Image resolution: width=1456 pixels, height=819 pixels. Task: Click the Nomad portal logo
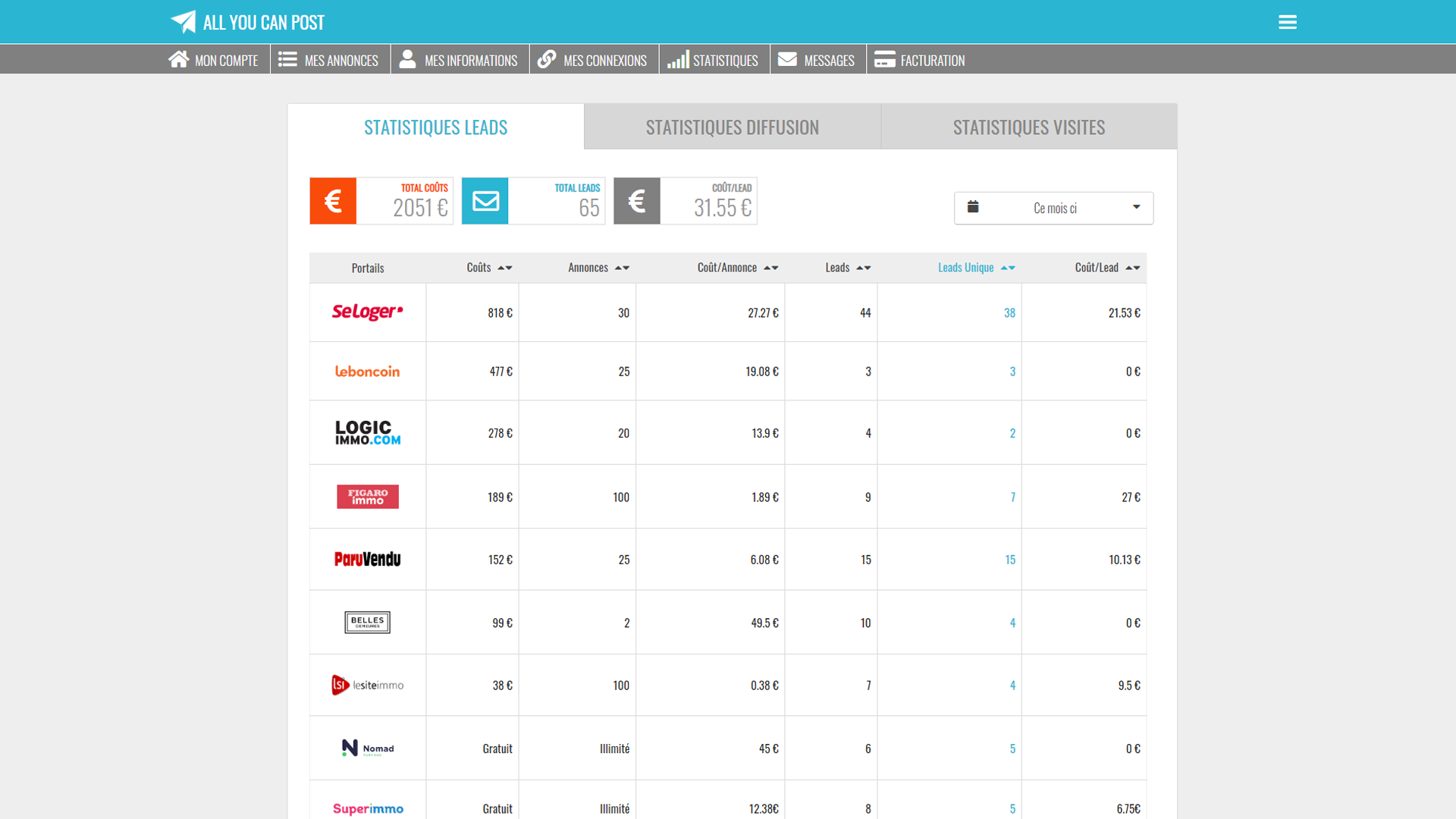(x=368, y=748)
